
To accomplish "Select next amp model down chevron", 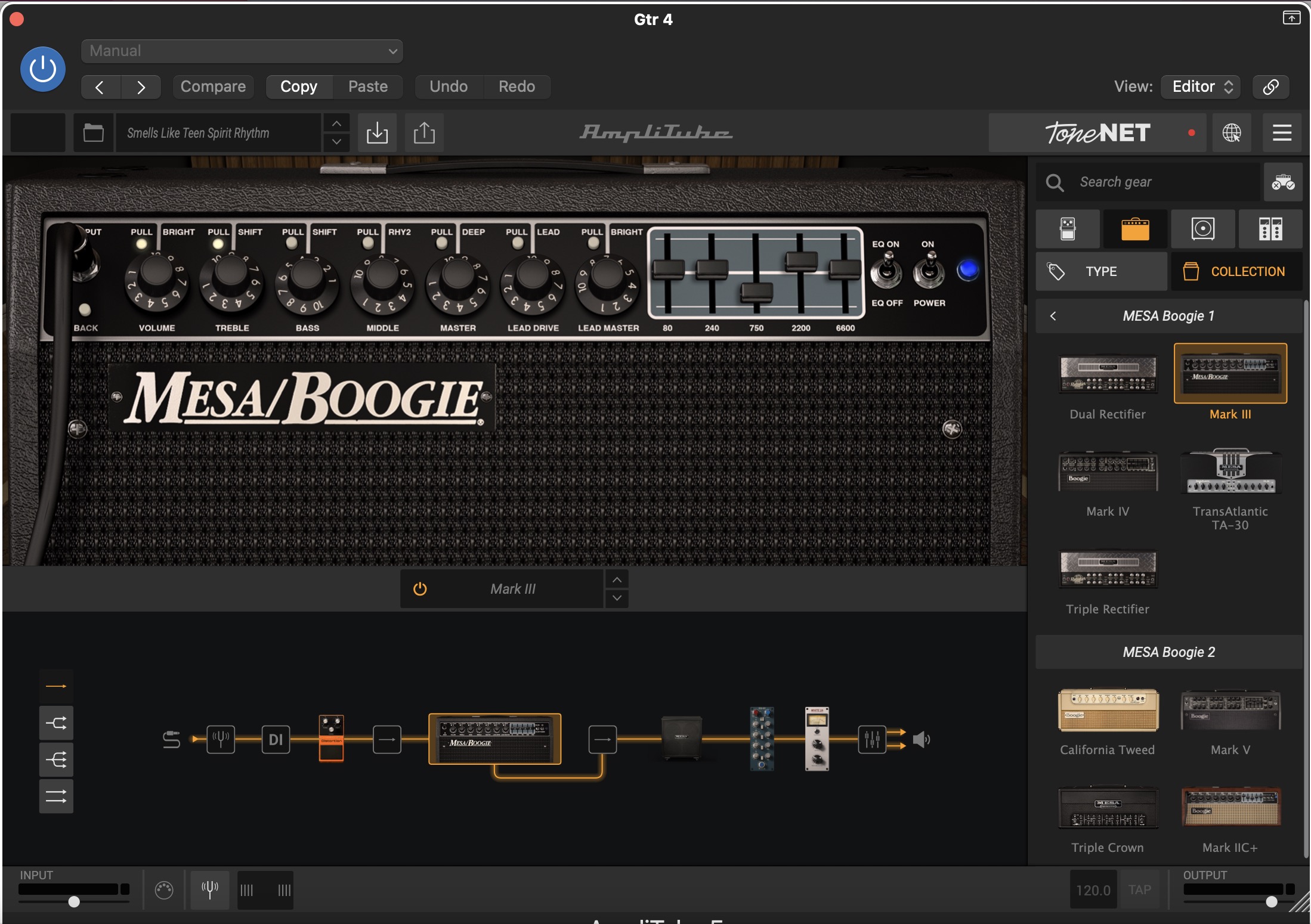I will (x=617, y=598).
